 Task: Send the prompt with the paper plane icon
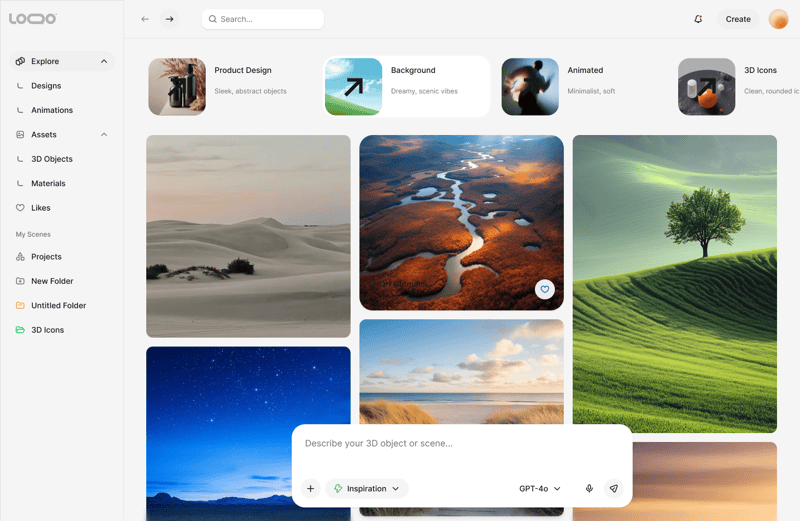pos(614,488)
